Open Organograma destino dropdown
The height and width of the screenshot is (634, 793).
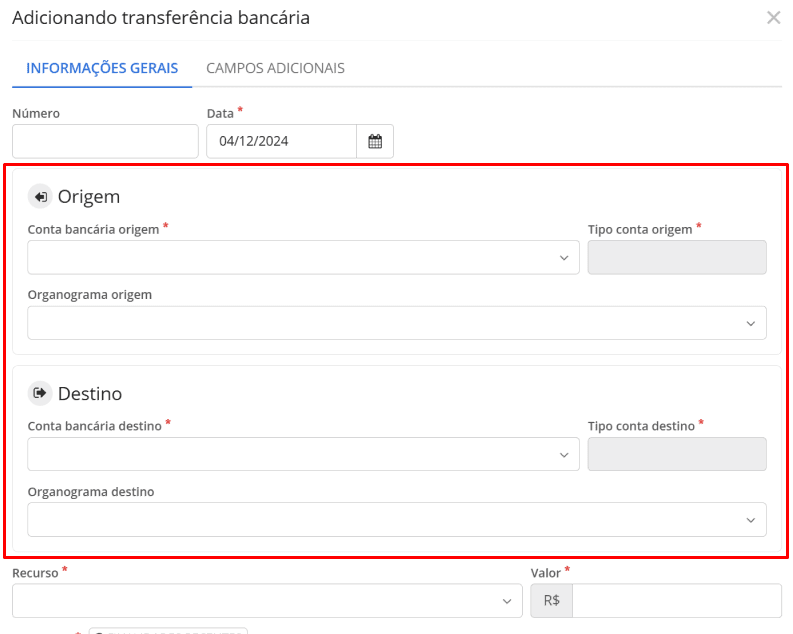pyautogui.click(x=397, y=519)
